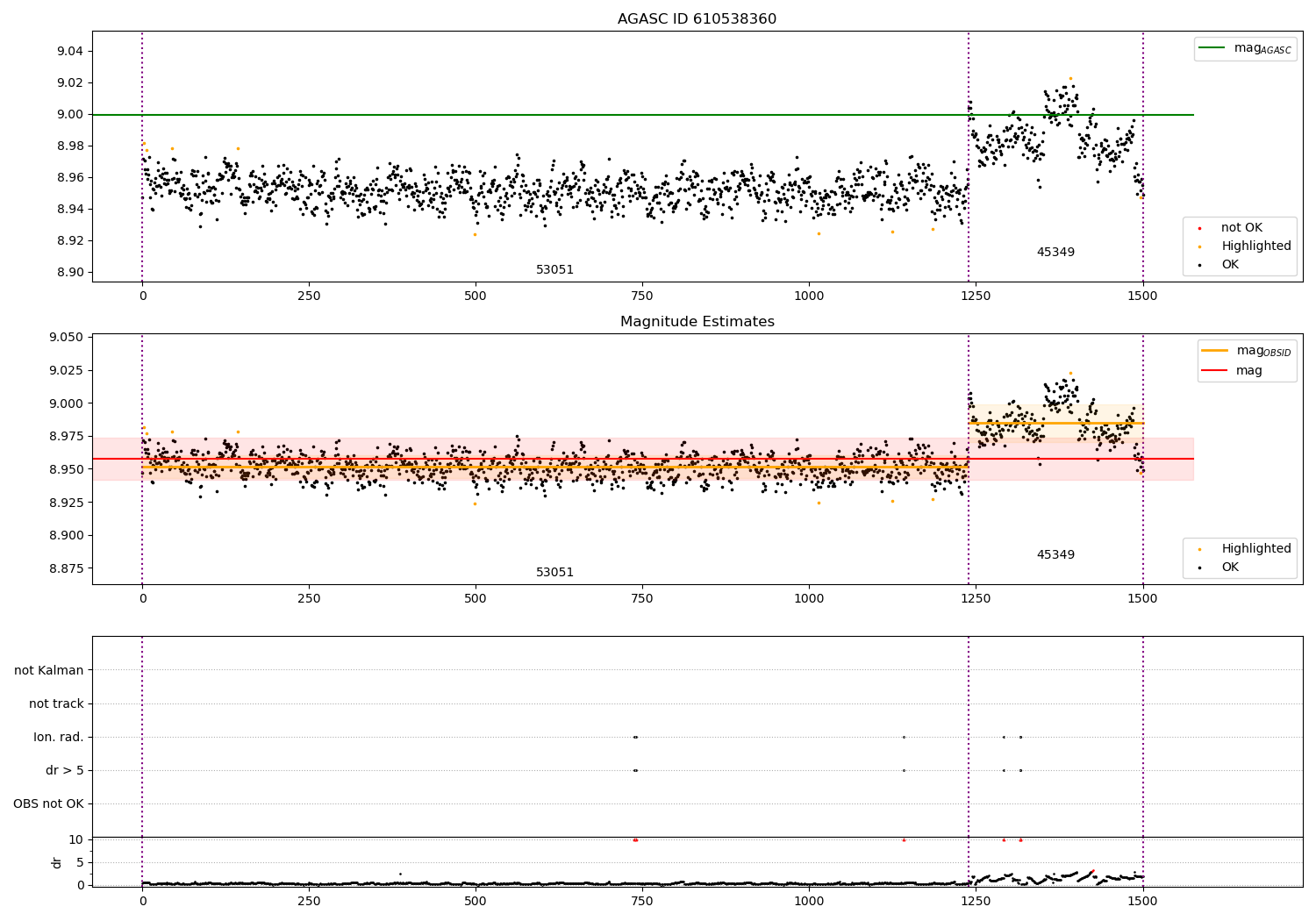Click the 8.975 tick on the middle plot
The image size is (1316, 921).
(x=66, y=437)
